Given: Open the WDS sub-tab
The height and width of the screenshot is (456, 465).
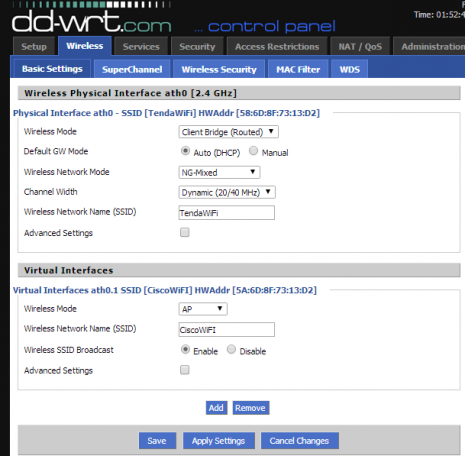Looking at the screenshot, I should coord(350,69).
